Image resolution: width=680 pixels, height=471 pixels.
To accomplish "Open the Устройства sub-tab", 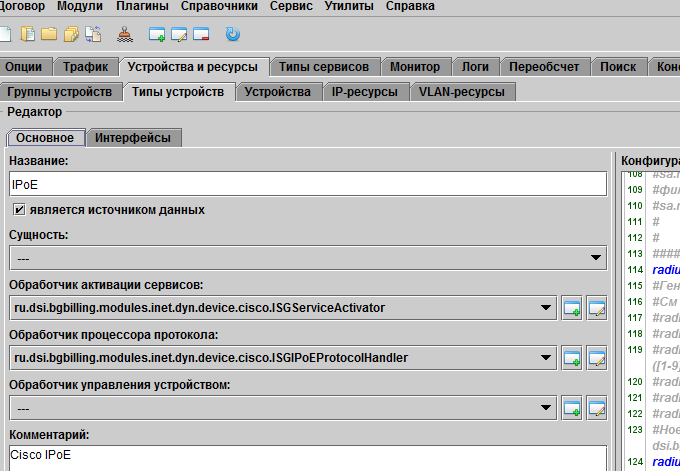I will tap(278, 92).
